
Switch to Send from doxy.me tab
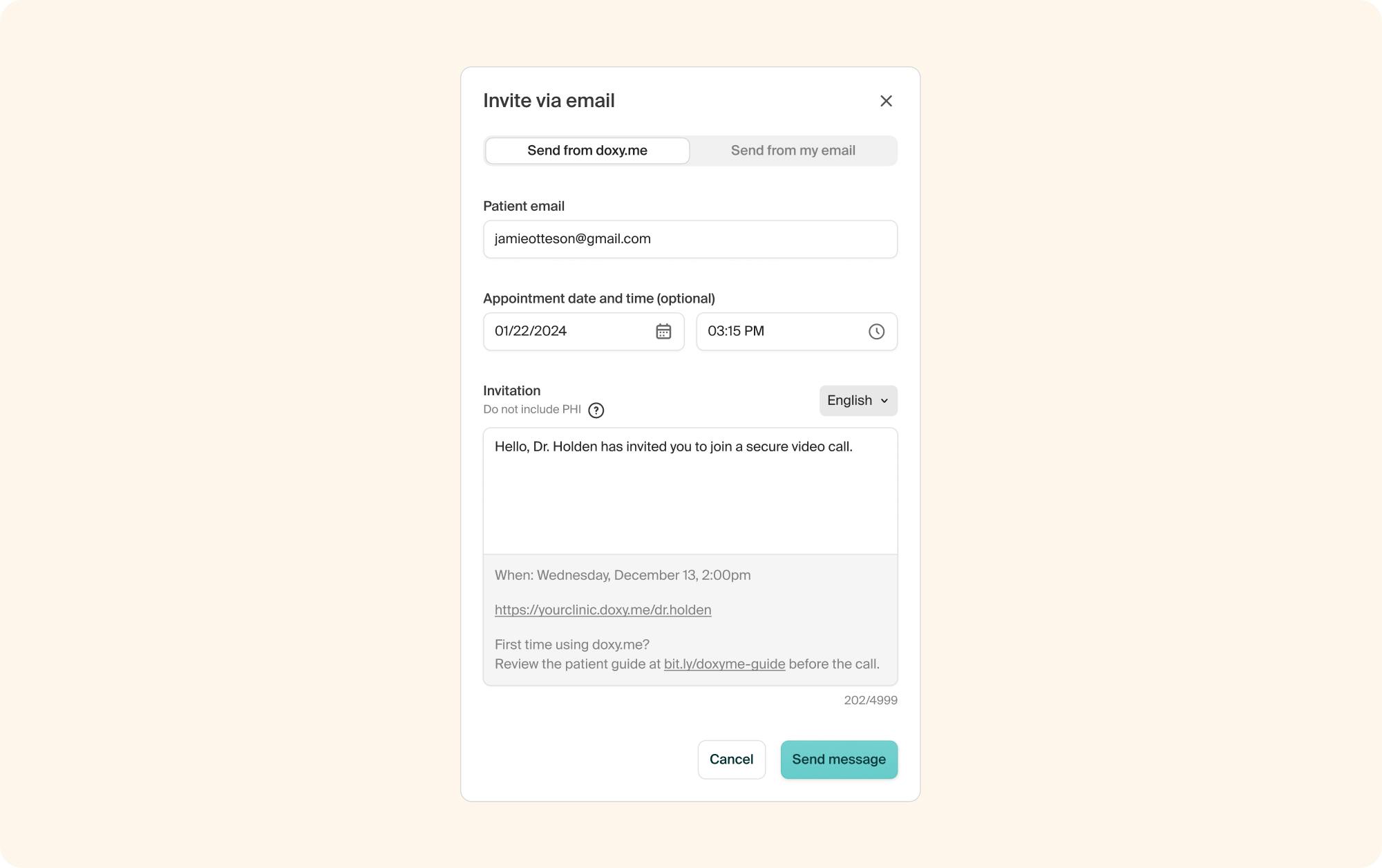tap(587, 151)
